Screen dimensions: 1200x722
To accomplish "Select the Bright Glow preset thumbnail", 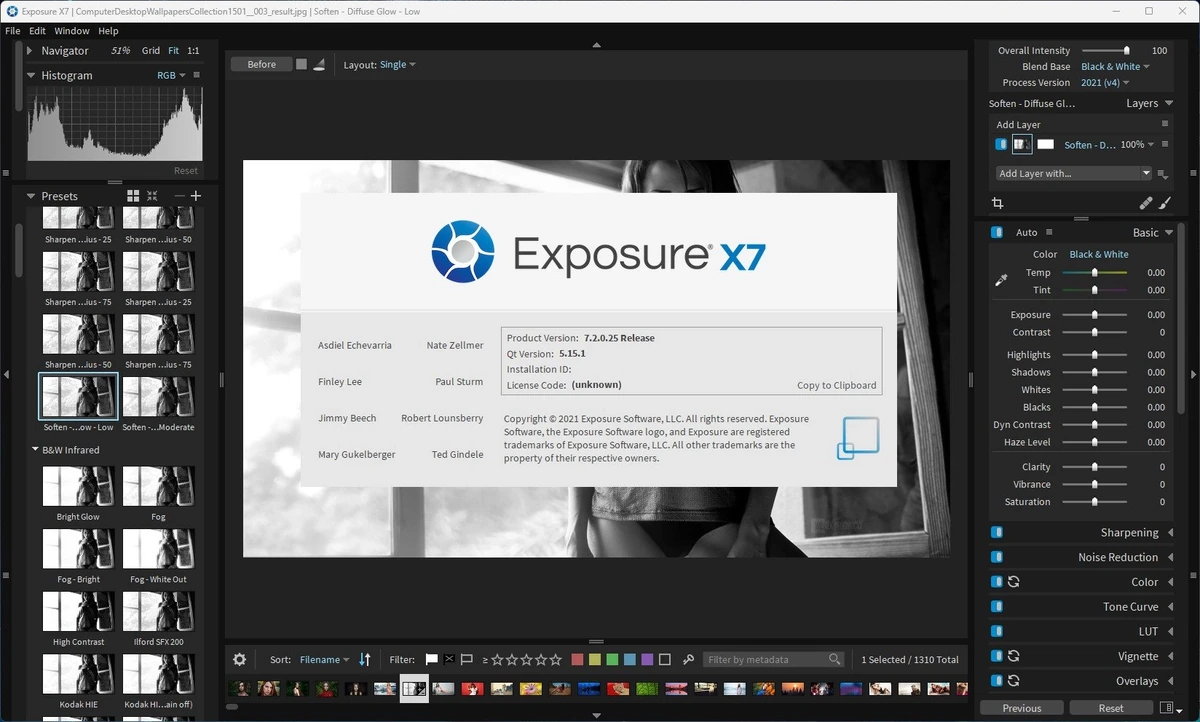I will [78, 486].
